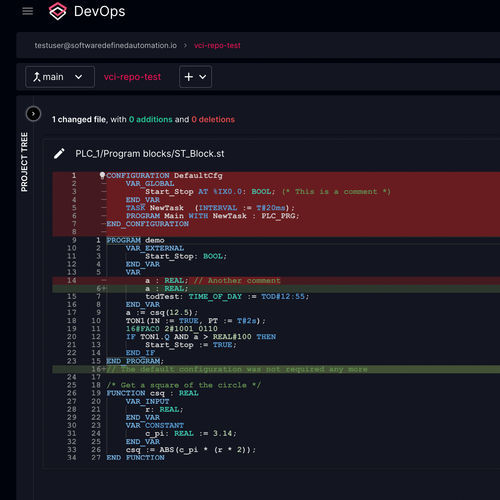
Task: Click line 'todTest: TIME_OF_DAY := TOD#12:55;'
Action: (x=227, y=297)
